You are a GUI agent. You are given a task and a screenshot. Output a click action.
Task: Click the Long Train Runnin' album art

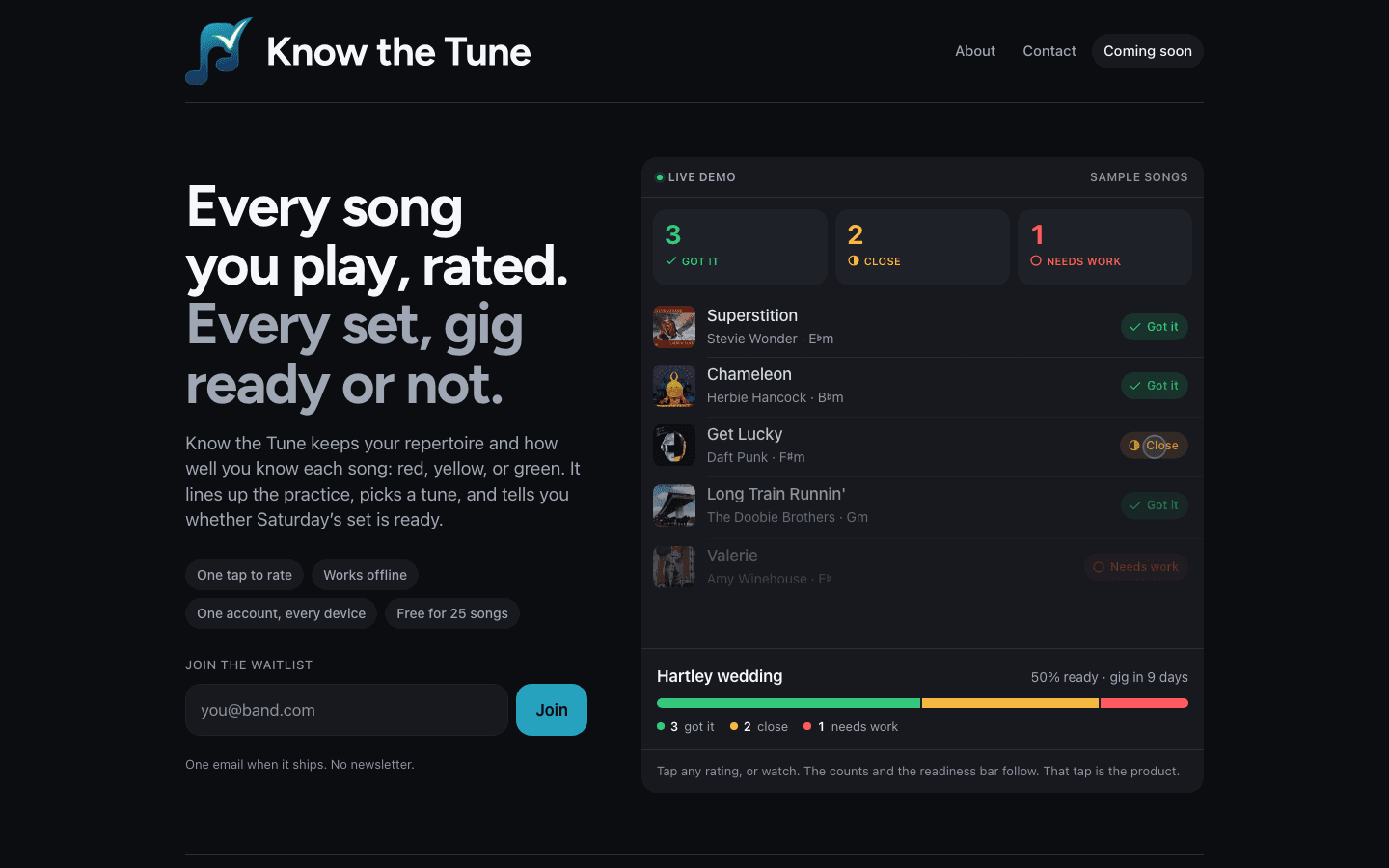click(674, 505)
